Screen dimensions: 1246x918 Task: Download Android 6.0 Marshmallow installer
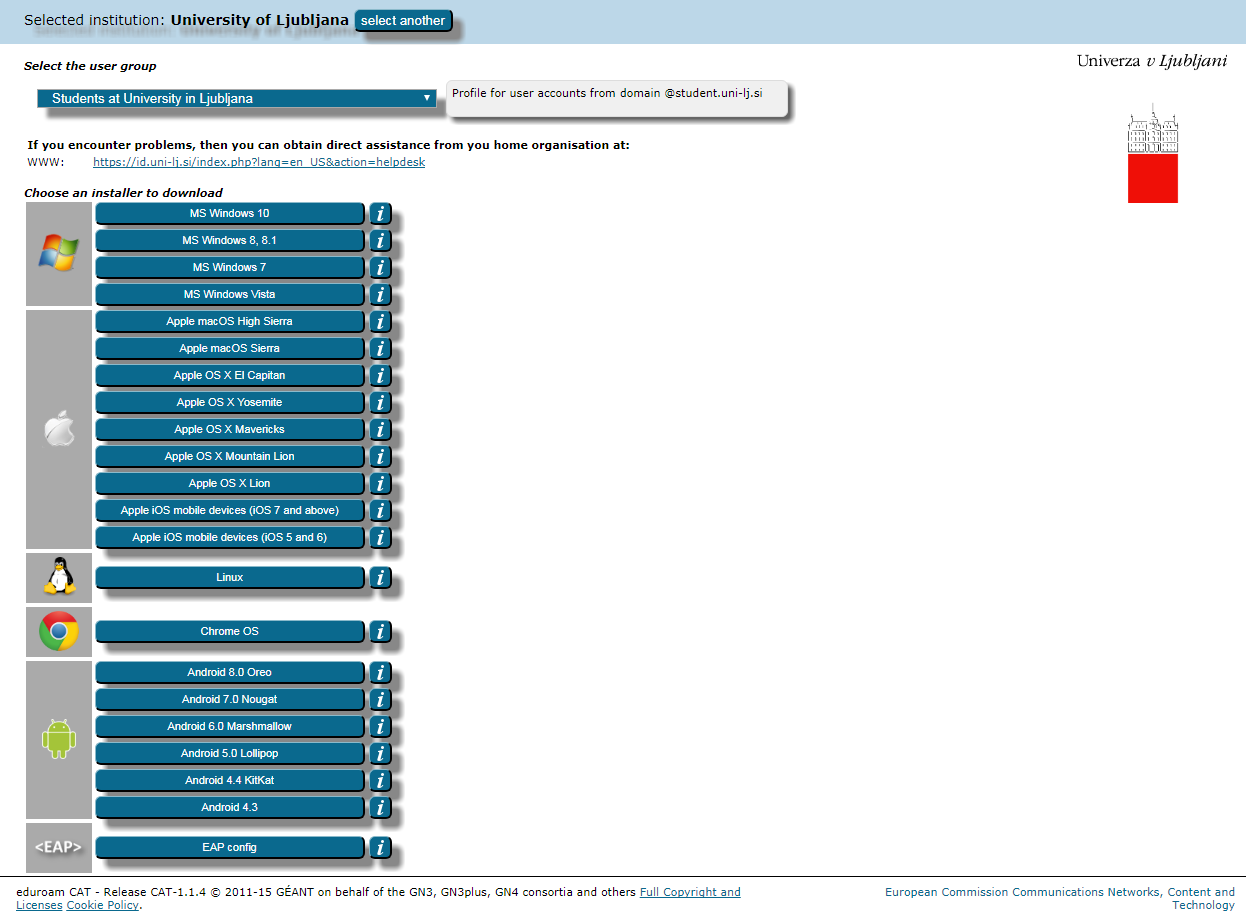(x=230, y=727)
